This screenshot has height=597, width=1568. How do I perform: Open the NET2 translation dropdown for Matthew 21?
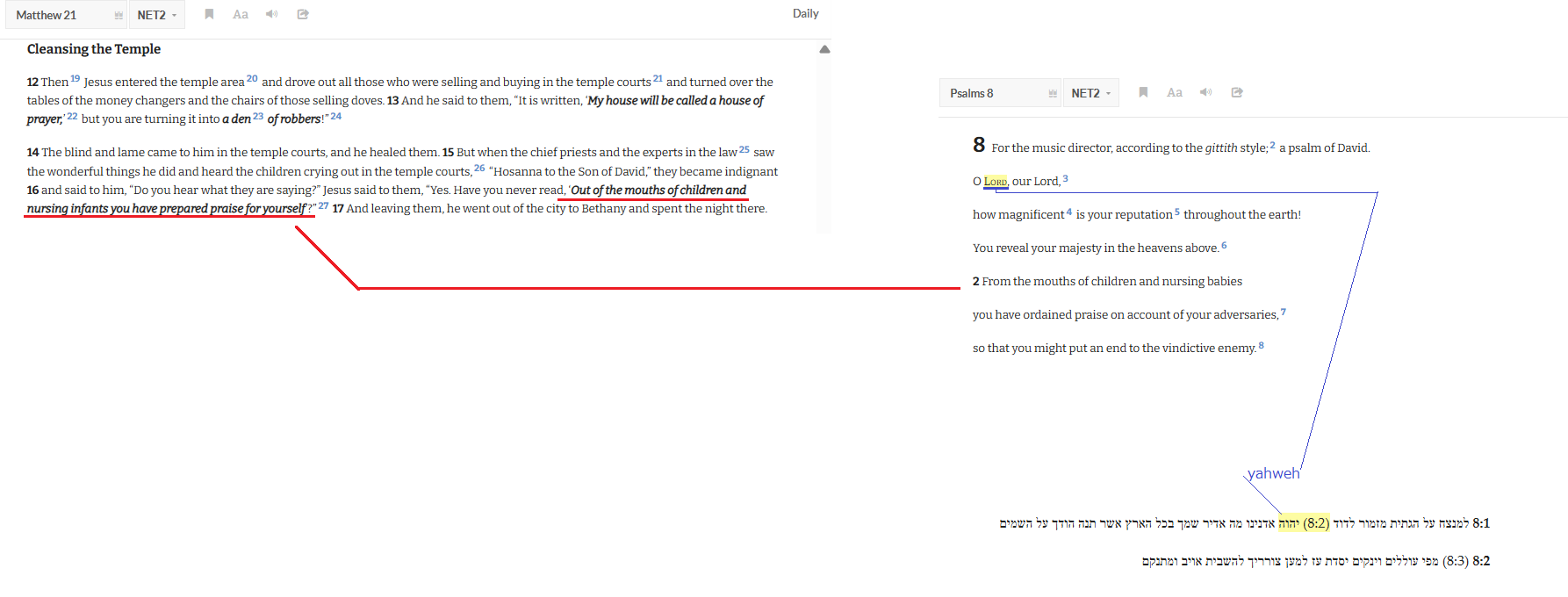pos(157,15)
